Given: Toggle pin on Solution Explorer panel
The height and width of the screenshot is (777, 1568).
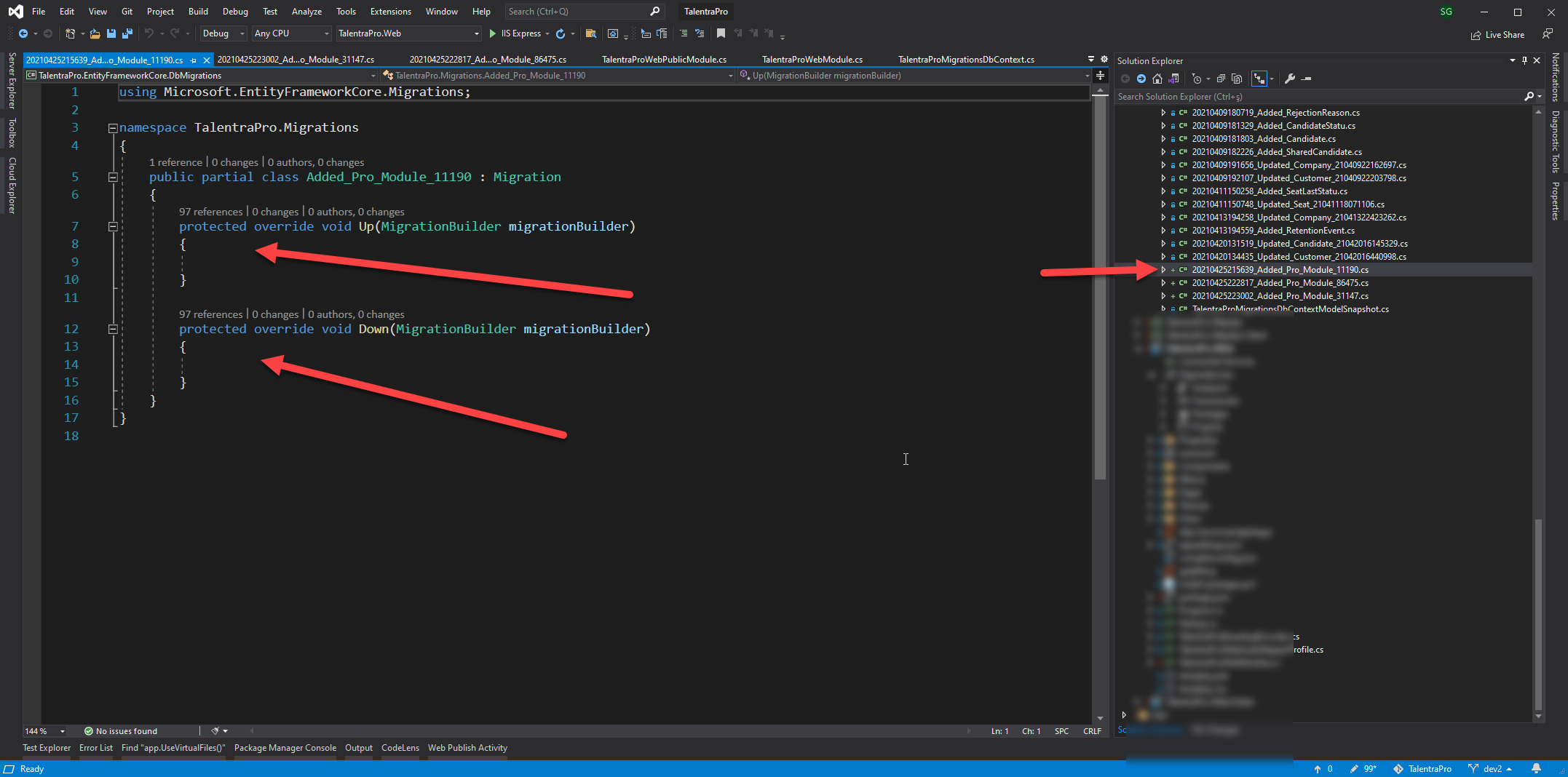Looking at the screenshot, I should point(1524,60).
